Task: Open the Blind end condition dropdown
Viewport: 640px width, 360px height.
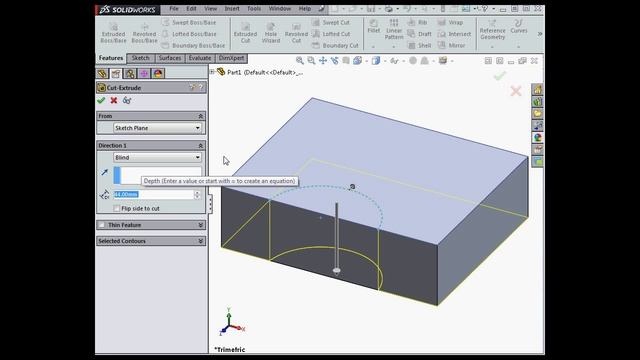Action: click(x=157, y=157)
